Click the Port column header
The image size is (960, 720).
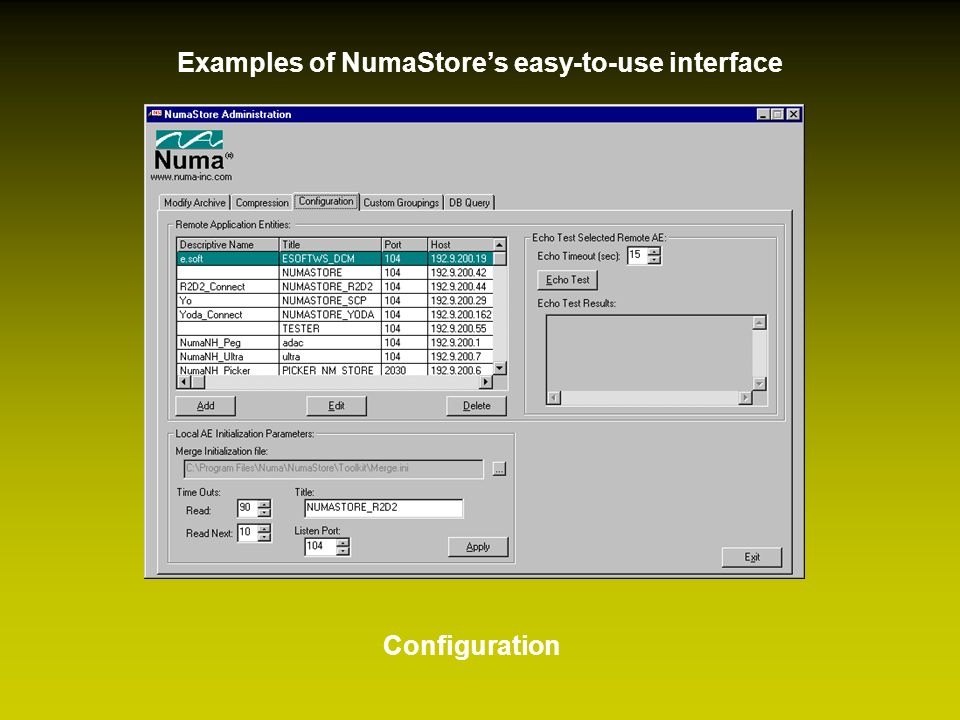[x=404, y=244]
